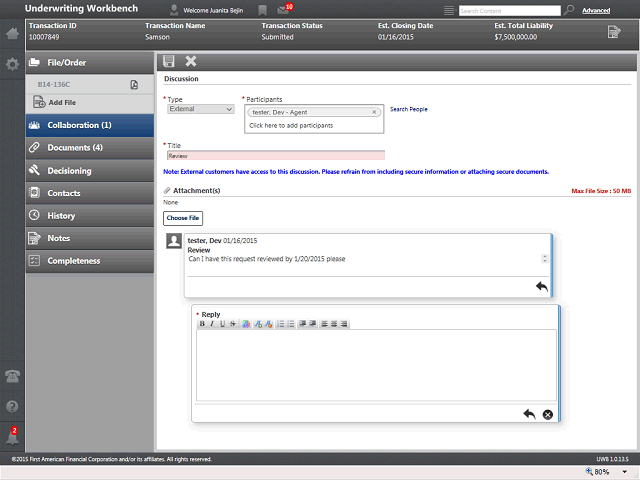Click message scroll stepper in Review post
The height and width of the screenshot is (480, 640).
point(544,259)
